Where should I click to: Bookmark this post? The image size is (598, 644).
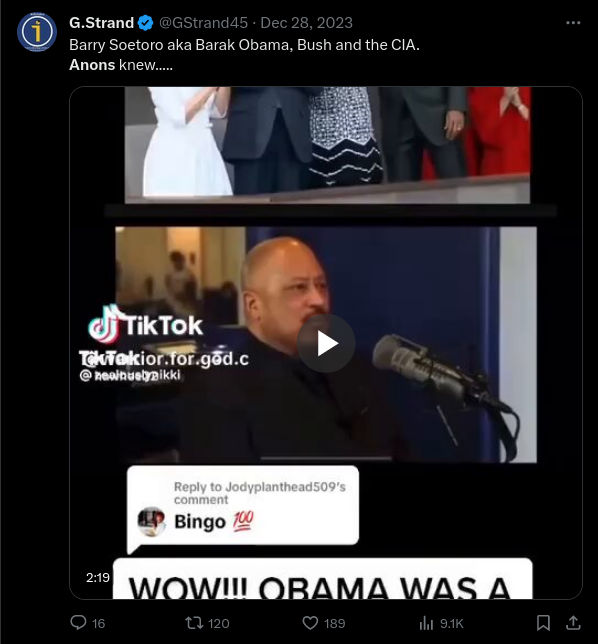tap(543, 623)
